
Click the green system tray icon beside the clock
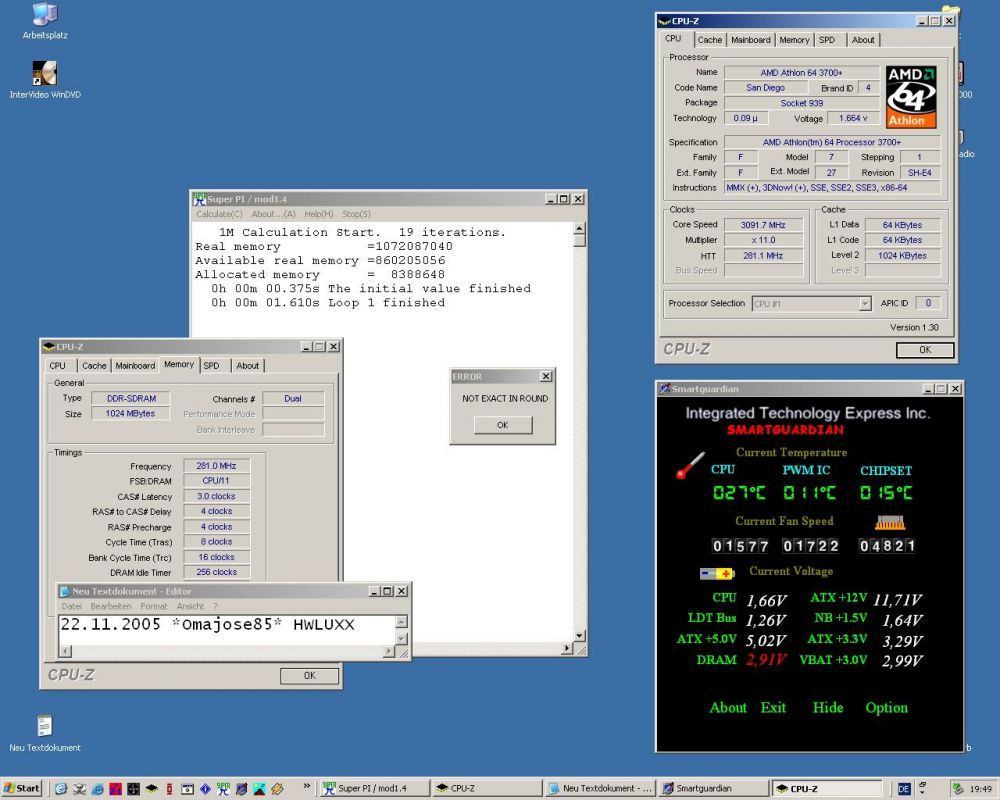coord(957,789)
